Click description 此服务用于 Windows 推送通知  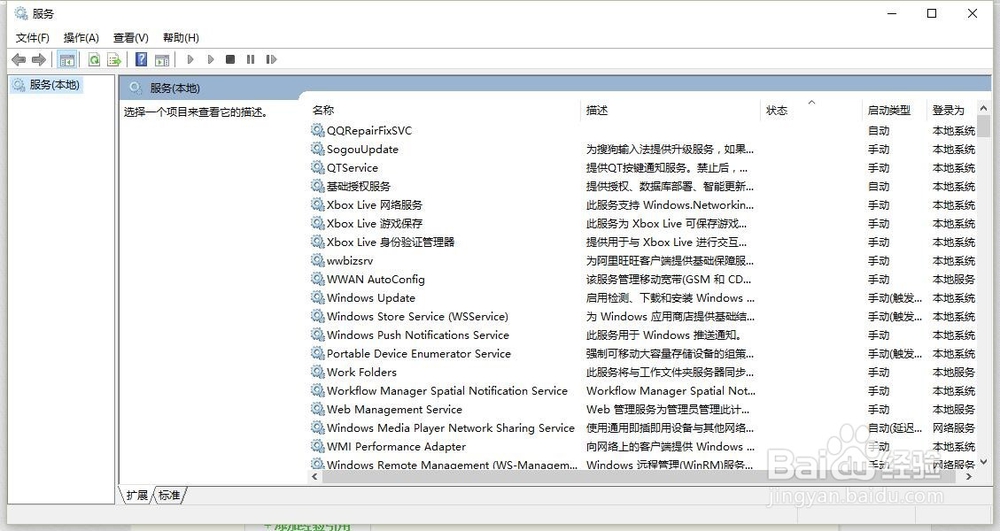tap(664, 335)
